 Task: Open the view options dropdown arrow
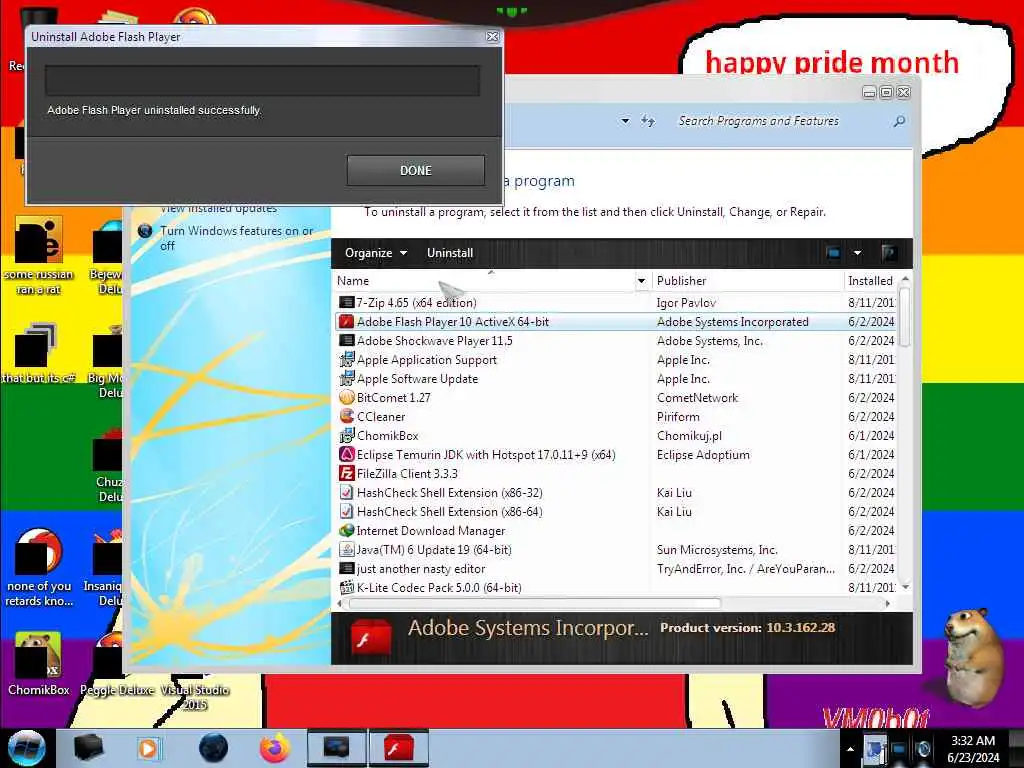857,253
